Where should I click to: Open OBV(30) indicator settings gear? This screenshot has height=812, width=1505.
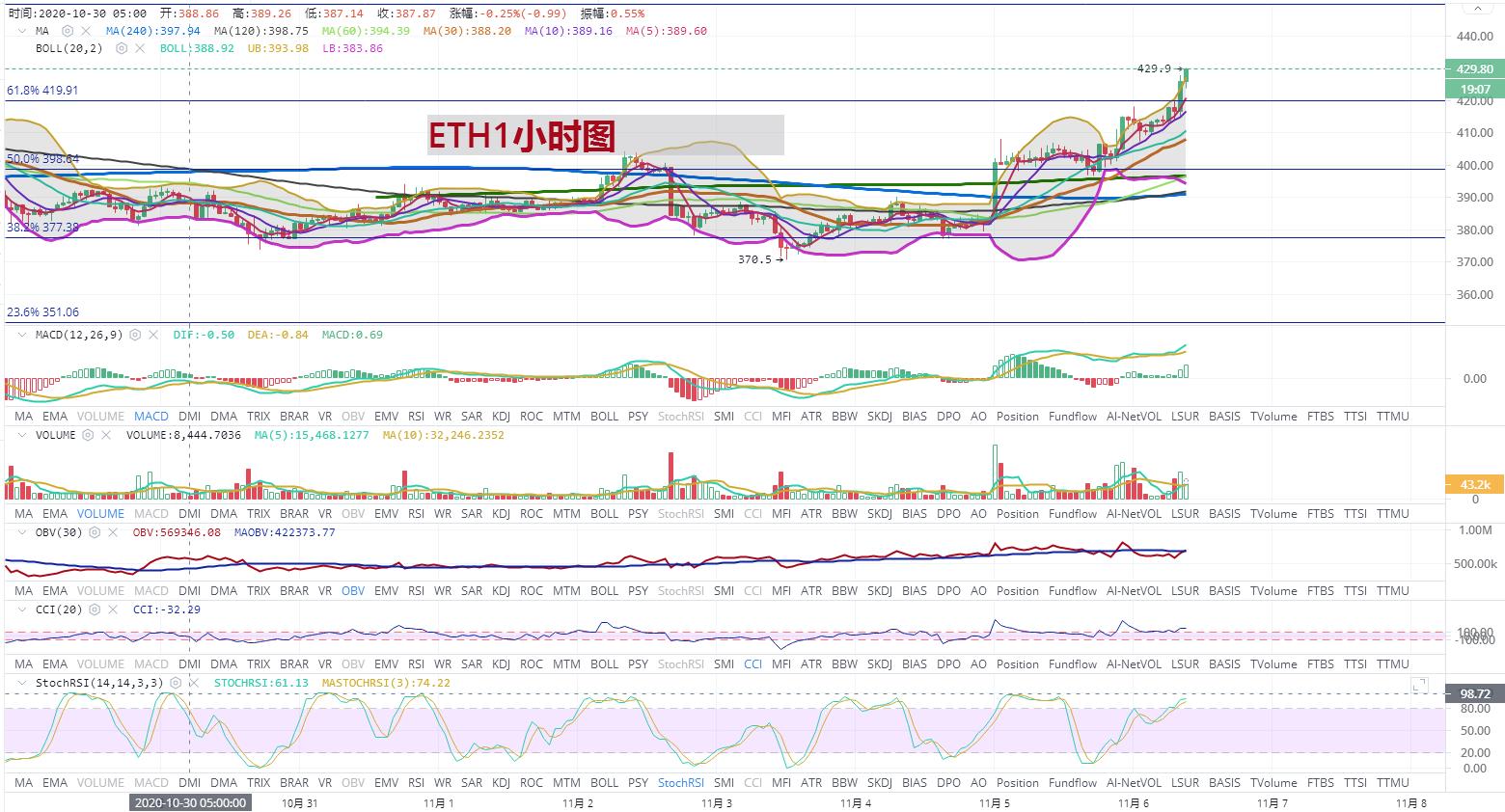(96, 532)
